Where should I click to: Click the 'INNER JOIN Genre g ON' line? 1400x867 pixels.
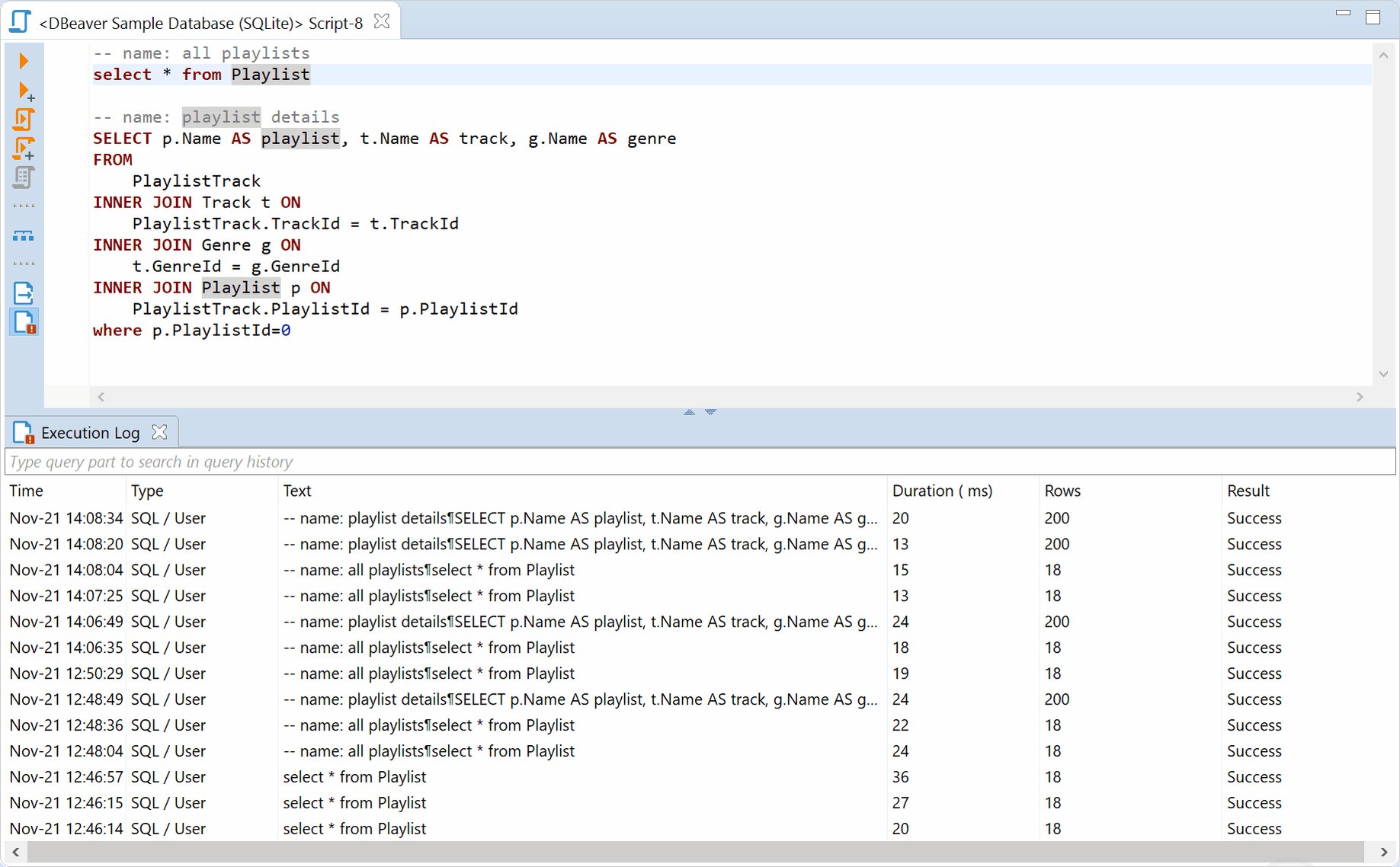click(197, 245)
